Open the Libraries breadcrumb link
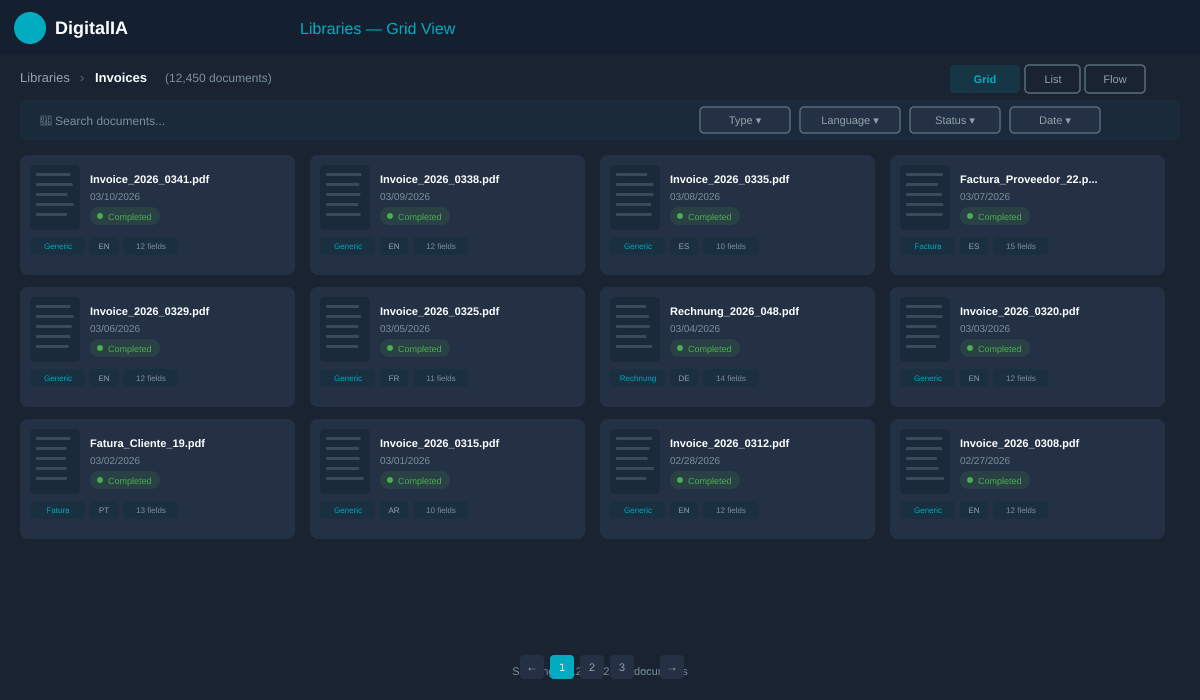Image resolution: width=1200 pixels, height=700 pixels. pyautogui.click(x=44, y=77)
